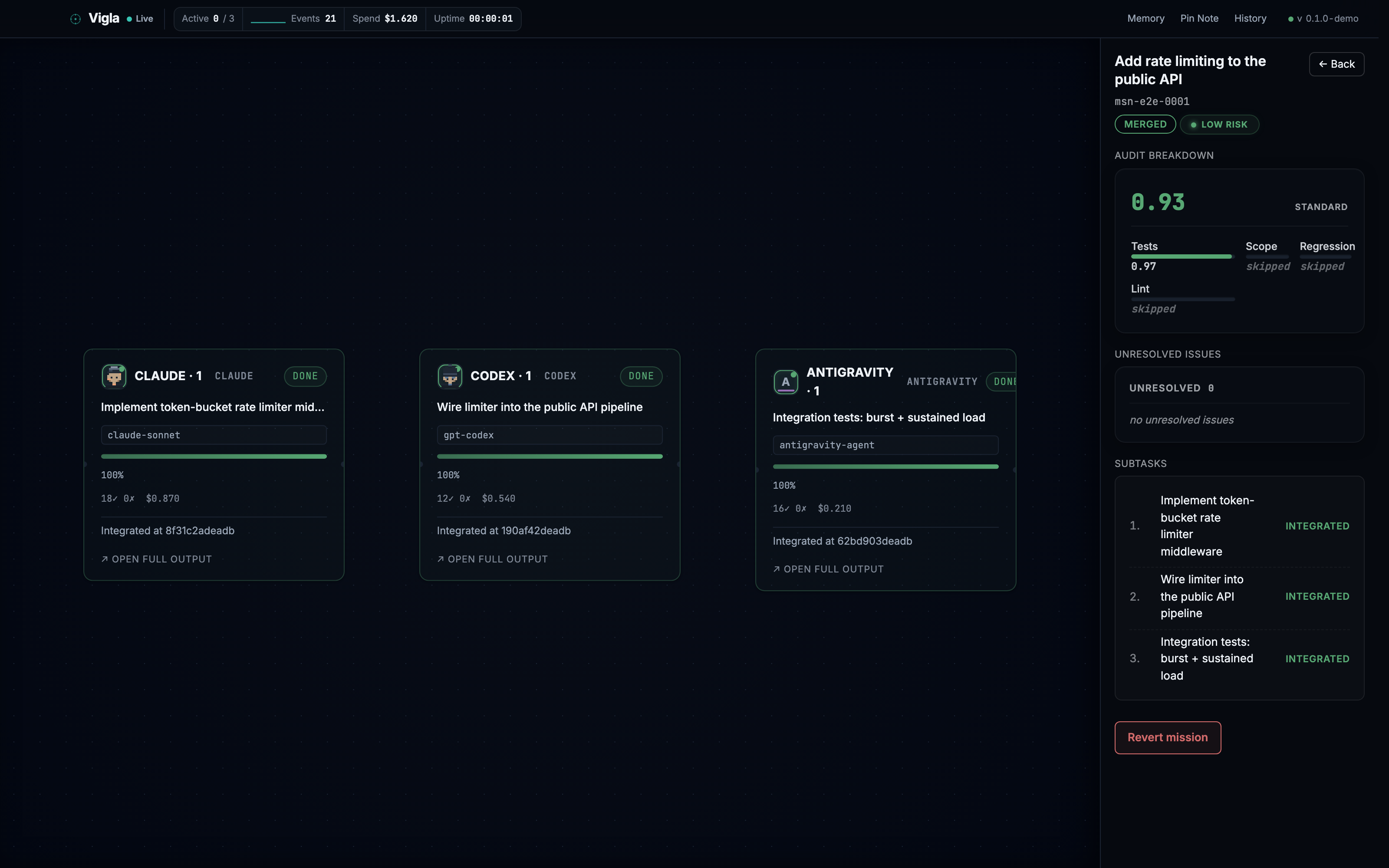Screen dimensions: 1389x868
Task: Select subtask 1 Implement token-bucket rate limiter
Action: pos(1239,526)
